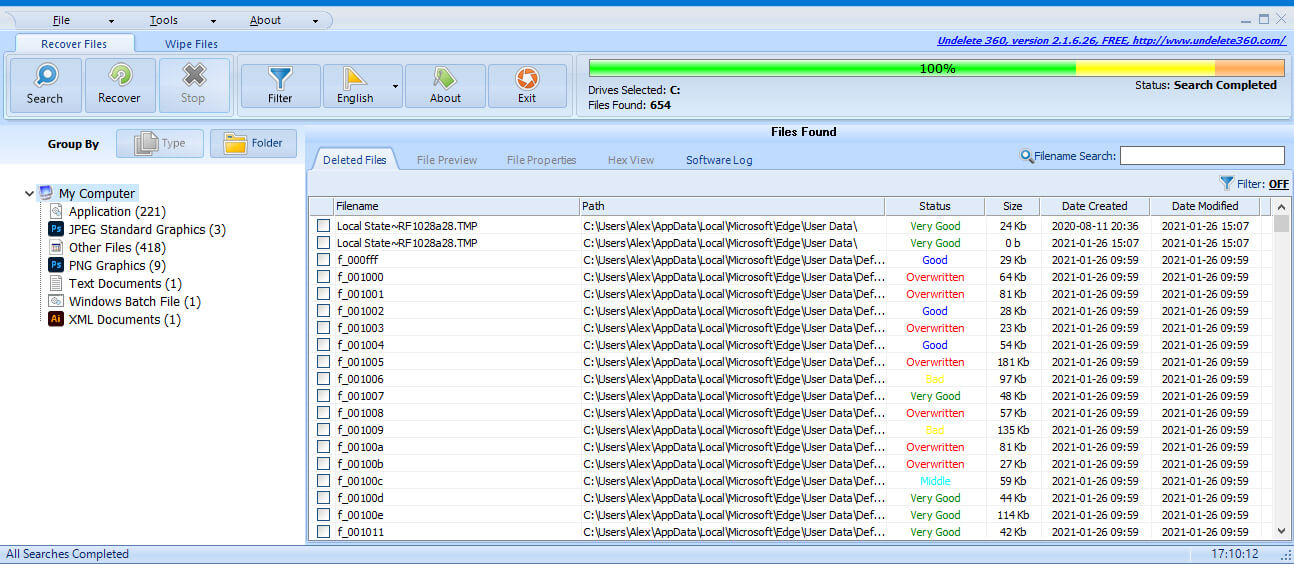Select Other Files (418) category
This screenshot has width=1294, height=564.
pyautogui.click(x=117, y=247)
